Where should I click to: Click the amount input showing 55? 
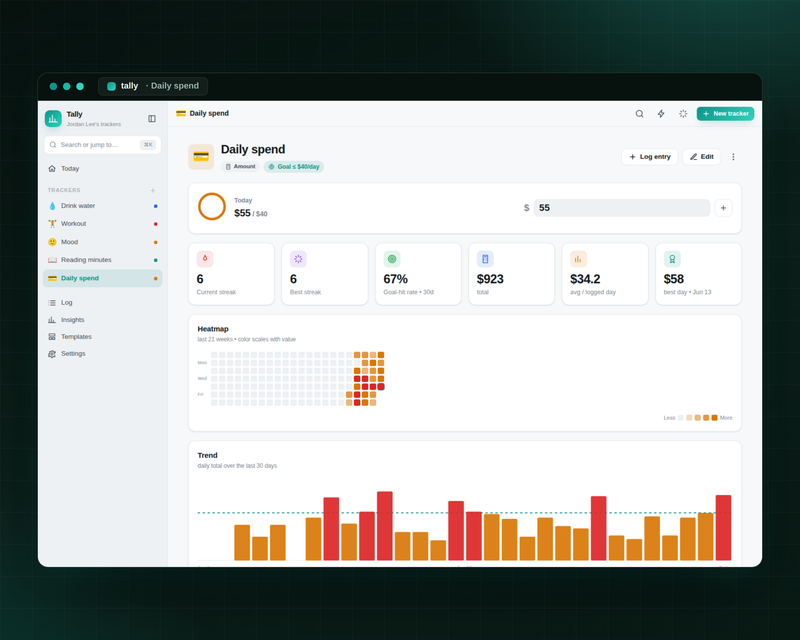pyautogui.click(x=621, y=208)
